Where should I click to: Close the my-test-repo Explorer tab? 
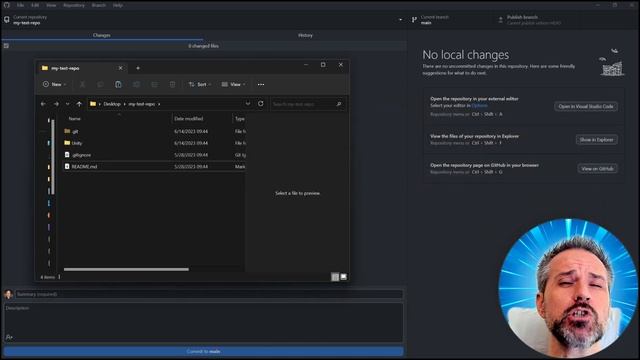[120, 68]
